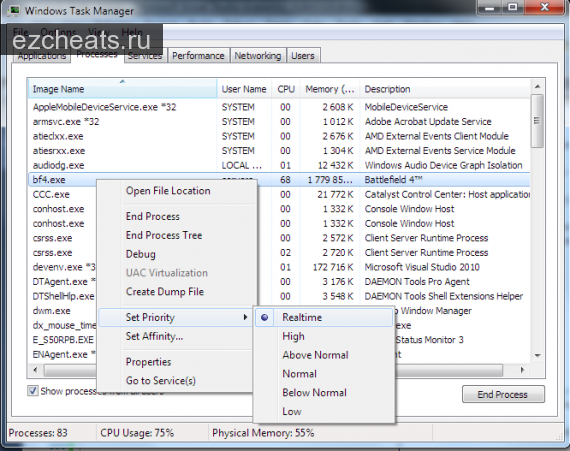Click Microsoft Visual Studio 2010 description
Viewport: 570px width, 451px height.
click(x=422, y=267)
